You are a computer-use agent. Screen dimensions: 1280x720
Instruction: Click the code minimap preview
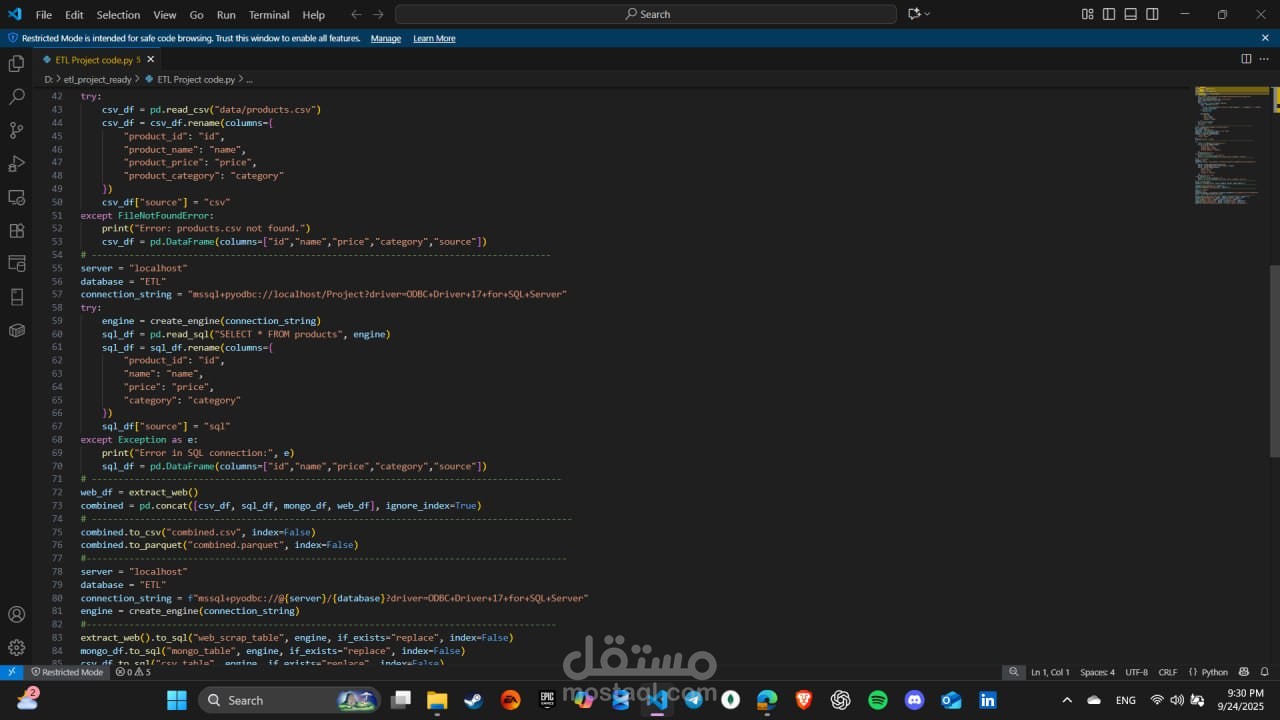[x=1232, y=145]
